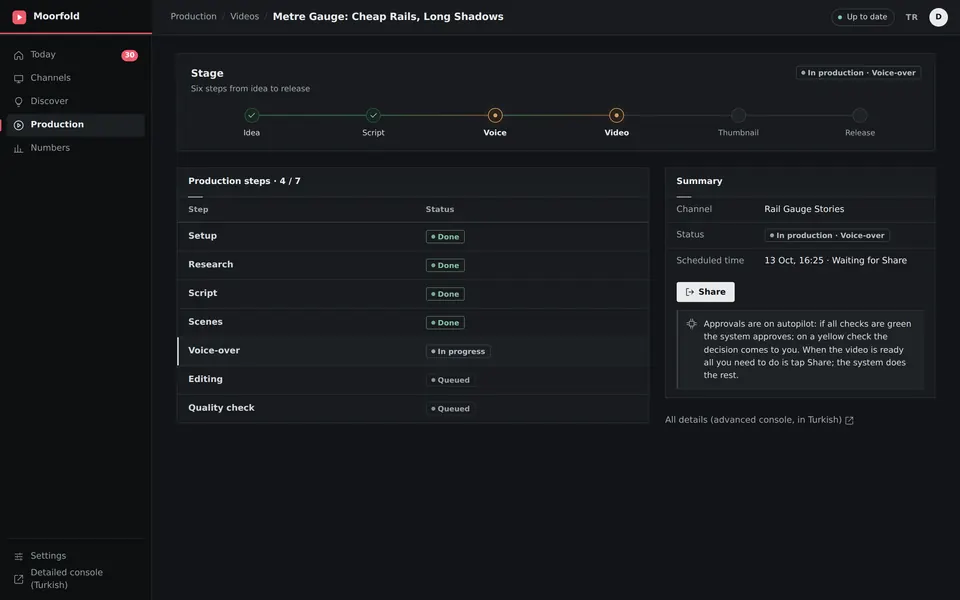The image size is (960, 600).
Task: Click the Rail Gauge Stories channel name
Action: (804, 209)
